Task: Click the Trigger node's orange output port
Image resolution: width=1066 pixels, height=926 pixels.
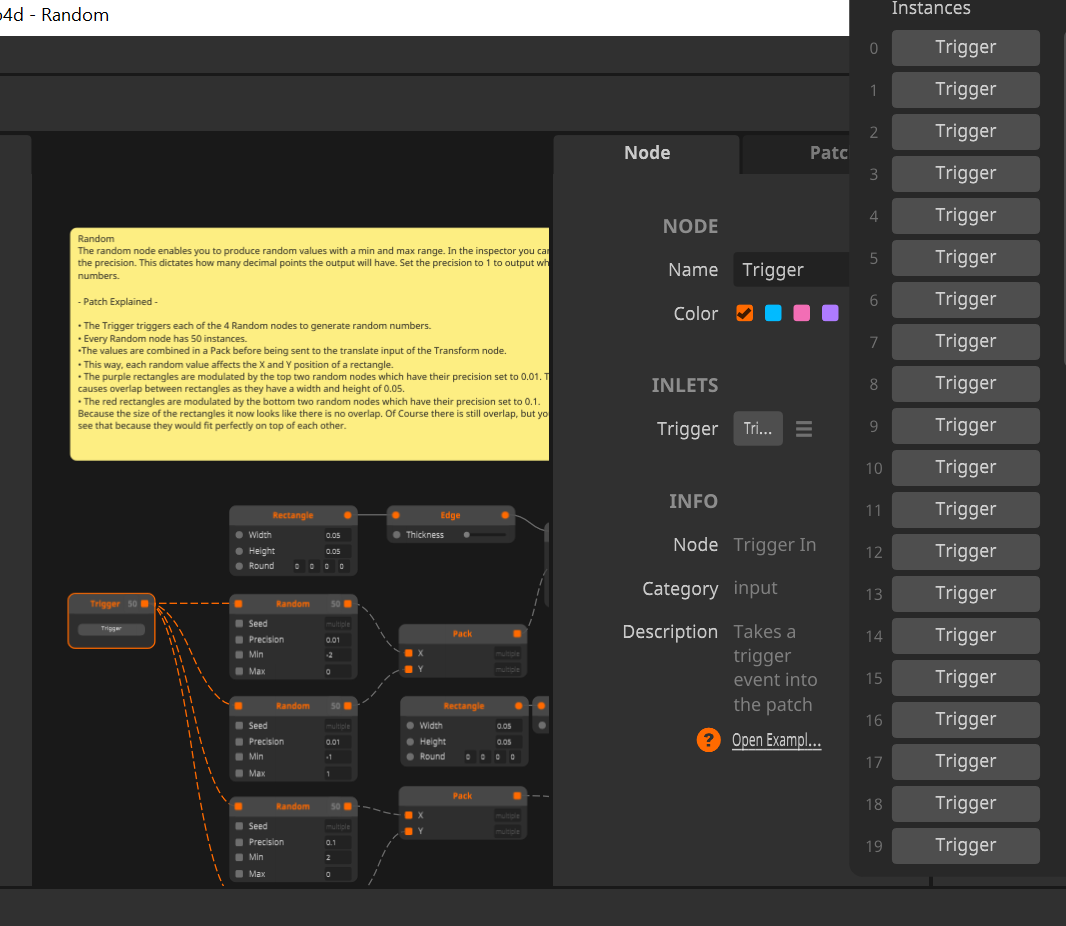Action: tap(145, 604)
